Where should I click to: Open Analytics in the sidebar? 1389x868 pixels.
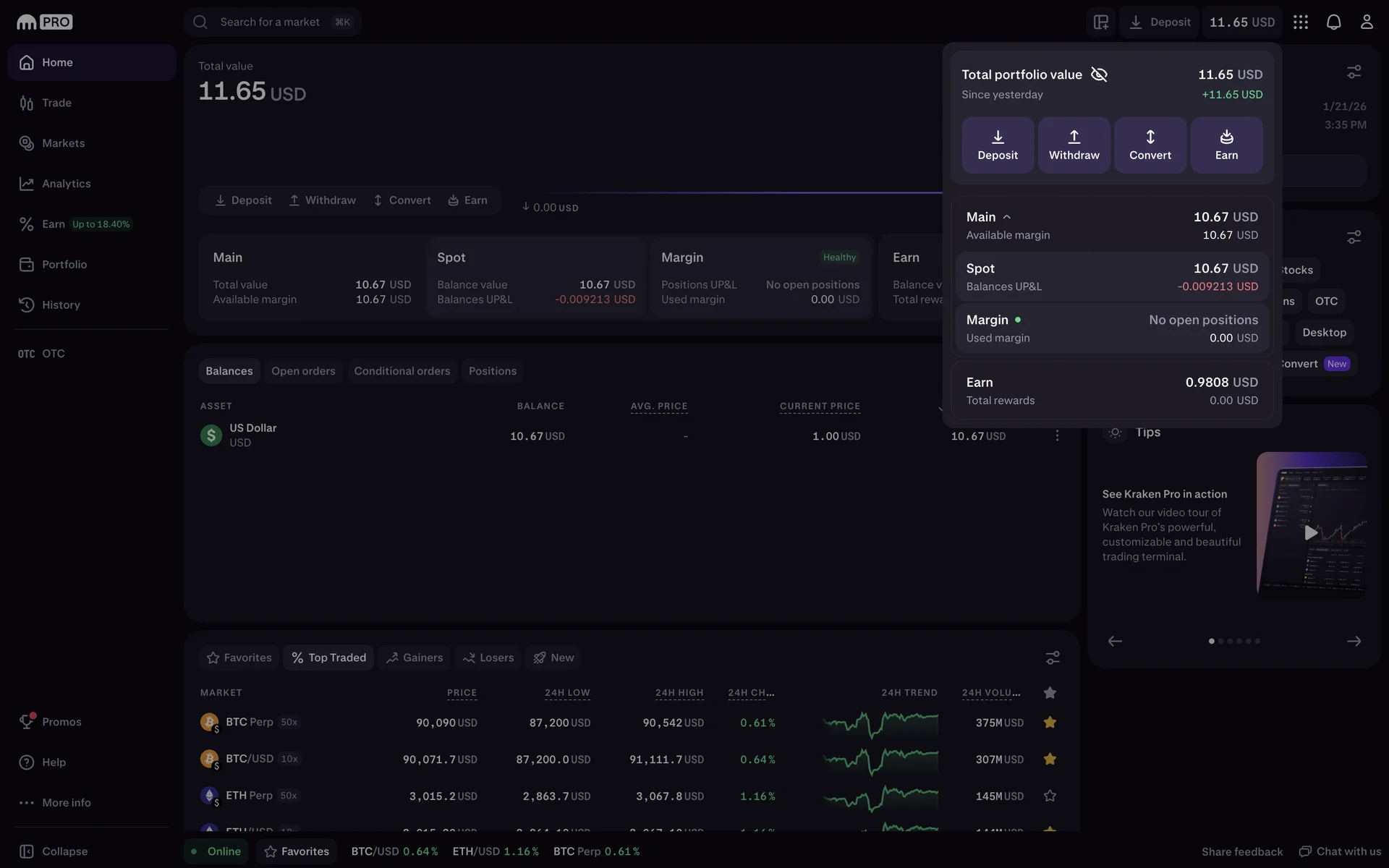pos(66,184)
